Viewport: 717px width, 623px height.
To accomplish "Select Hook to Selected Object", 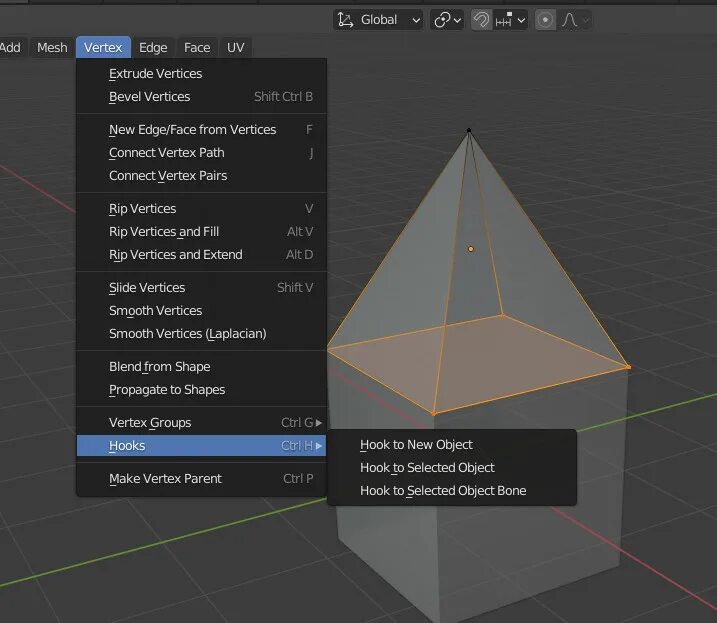I will (x=452, y=467).
